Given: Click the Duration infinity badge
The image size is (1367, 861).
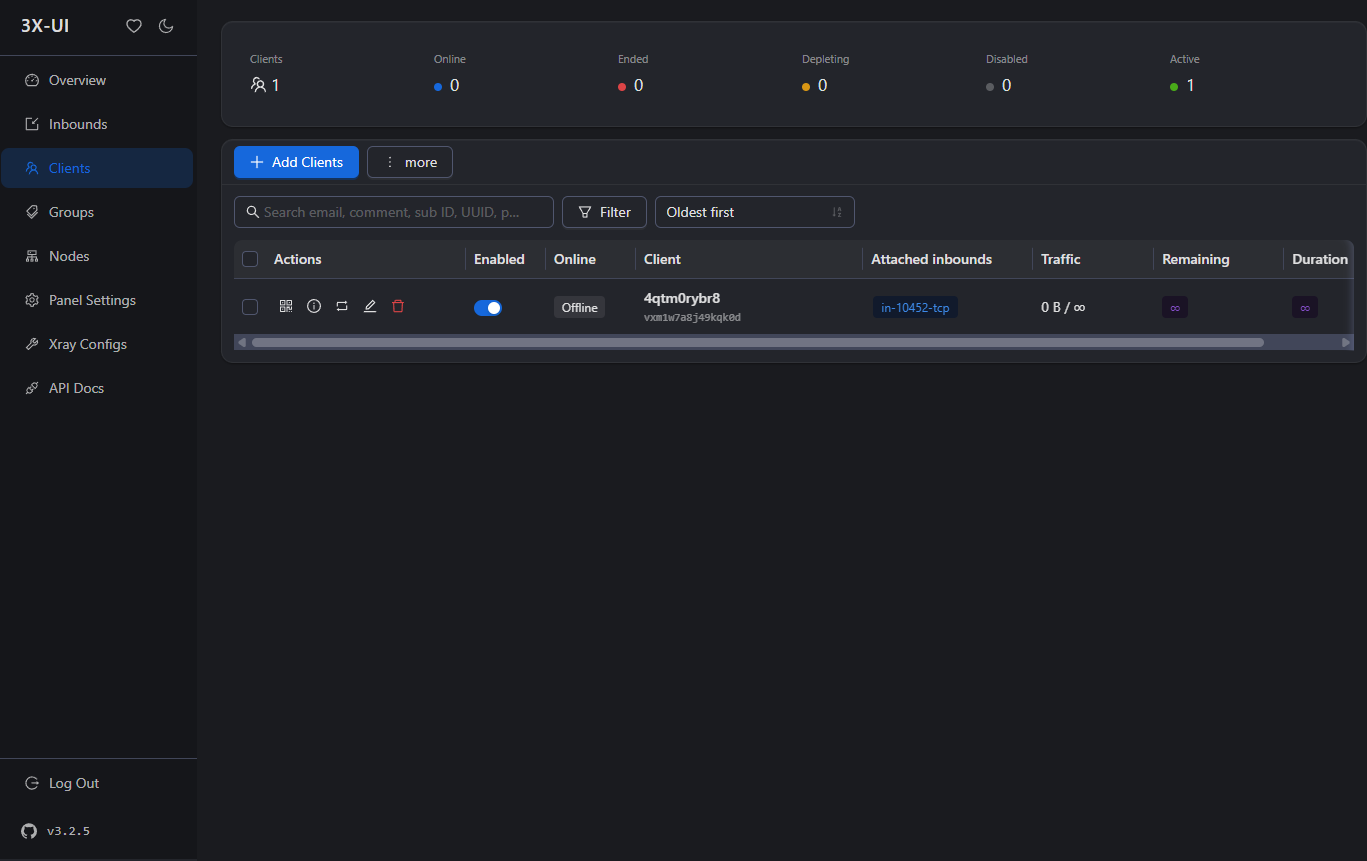Looking at the screenshot, I should pyautogui.click(x=1305, y=307).
